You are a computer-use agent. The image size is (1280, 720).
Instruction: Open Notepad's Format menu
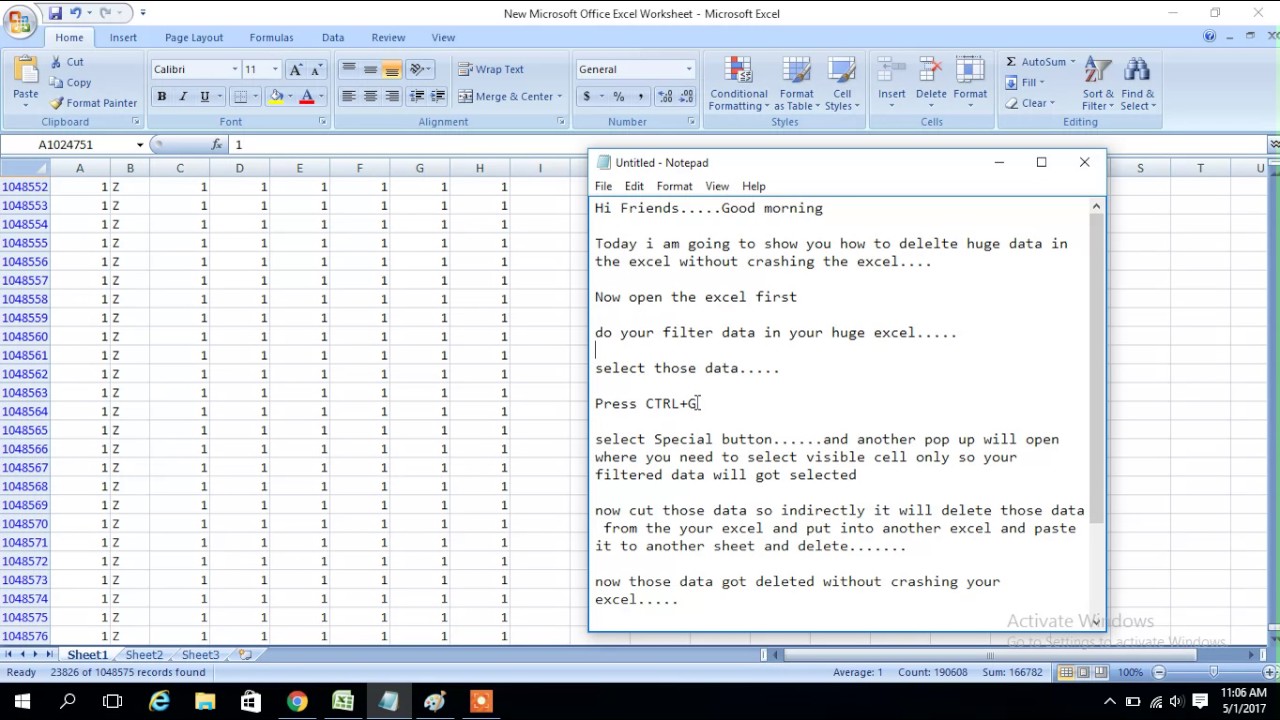(x=674, y=186)
